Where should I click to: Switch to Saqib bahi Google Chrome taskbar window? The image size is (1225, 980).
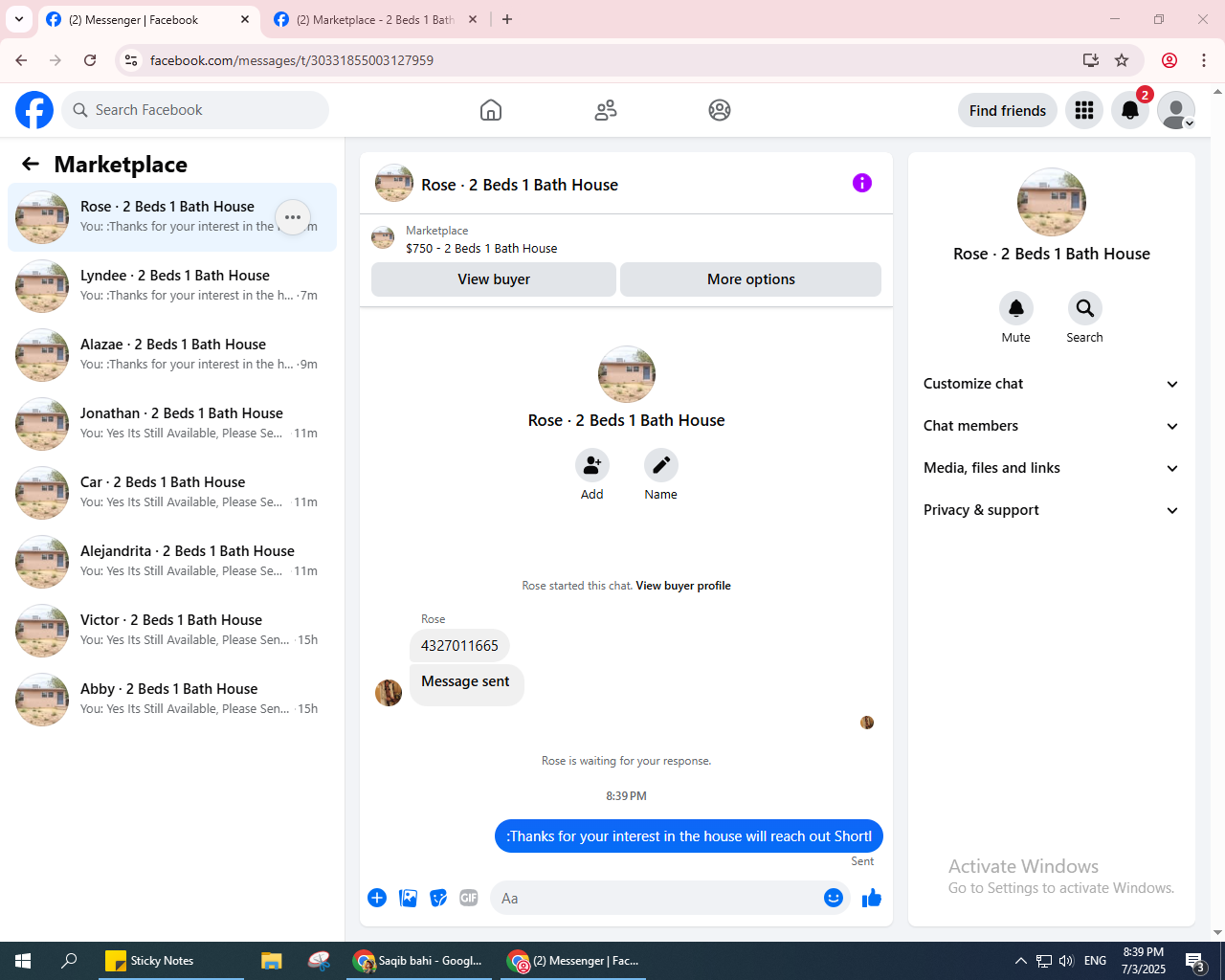[x=418, y=961]
